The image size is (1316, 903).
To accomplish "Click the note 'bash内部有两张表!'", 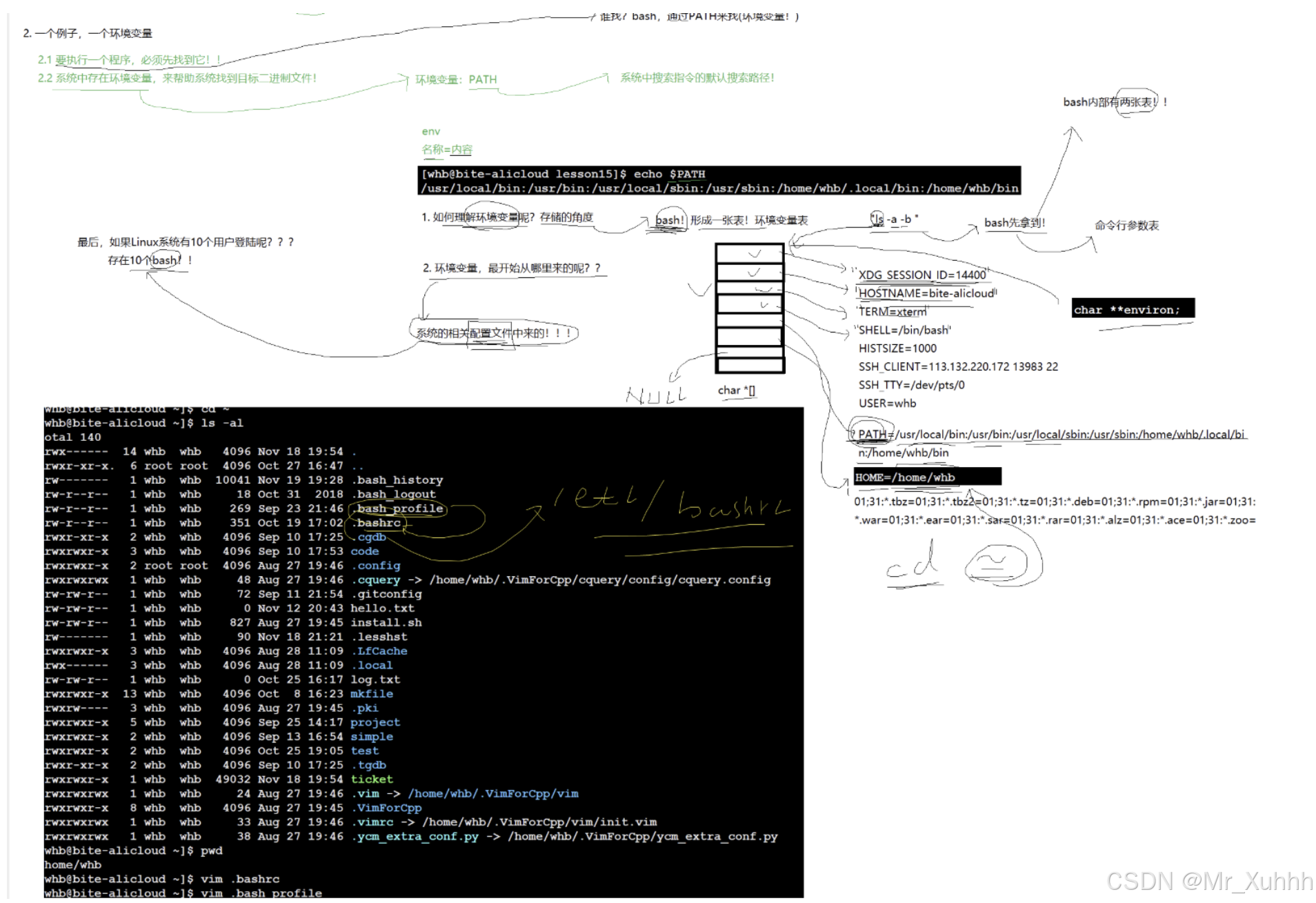I will (1115, 102).
